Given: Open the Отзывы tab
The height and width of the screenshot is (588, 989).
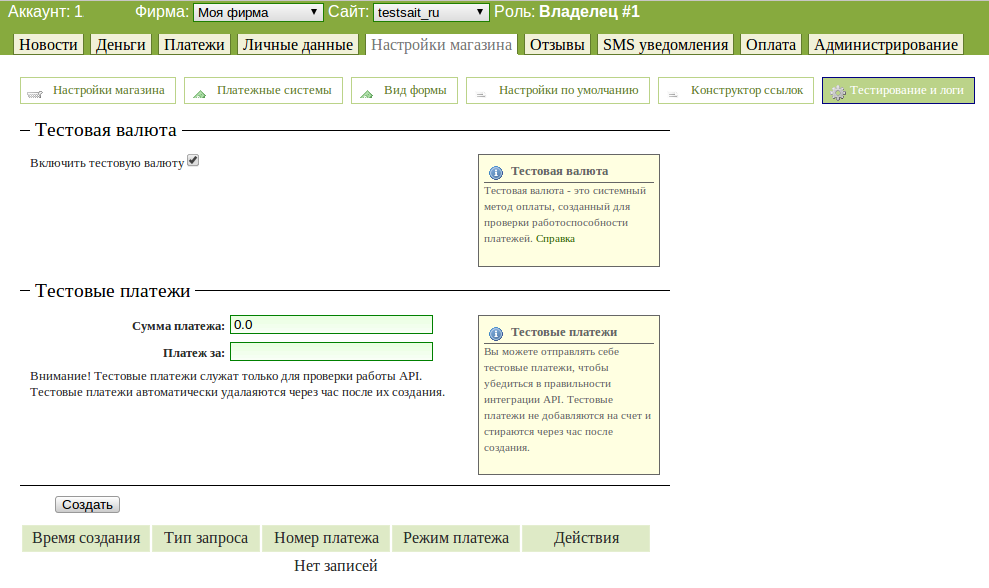Looking at the screenshot, I should (557, 45).
